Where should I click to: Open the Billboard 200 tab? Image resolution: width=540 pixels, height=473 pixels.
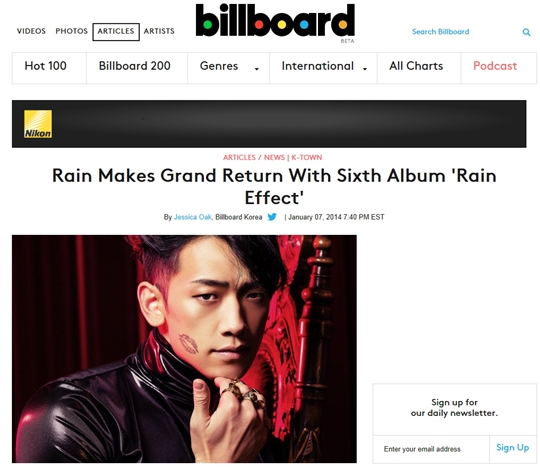click(x=135, y=66)
